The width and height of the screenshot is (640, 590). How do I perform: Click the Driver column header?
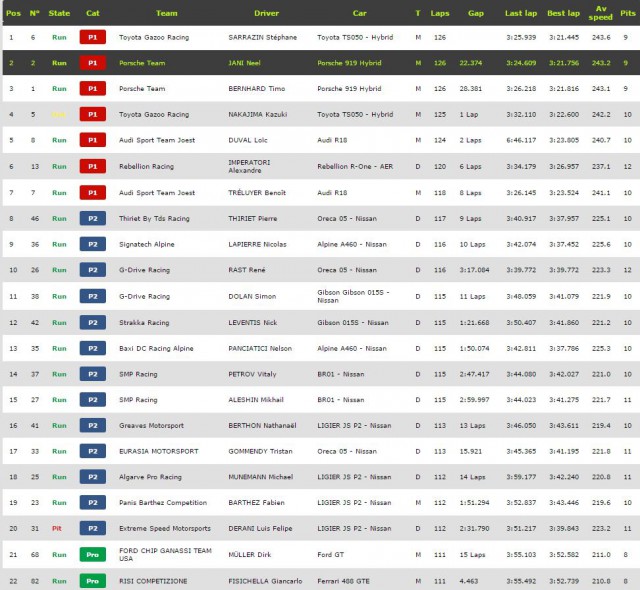[266, 13]
